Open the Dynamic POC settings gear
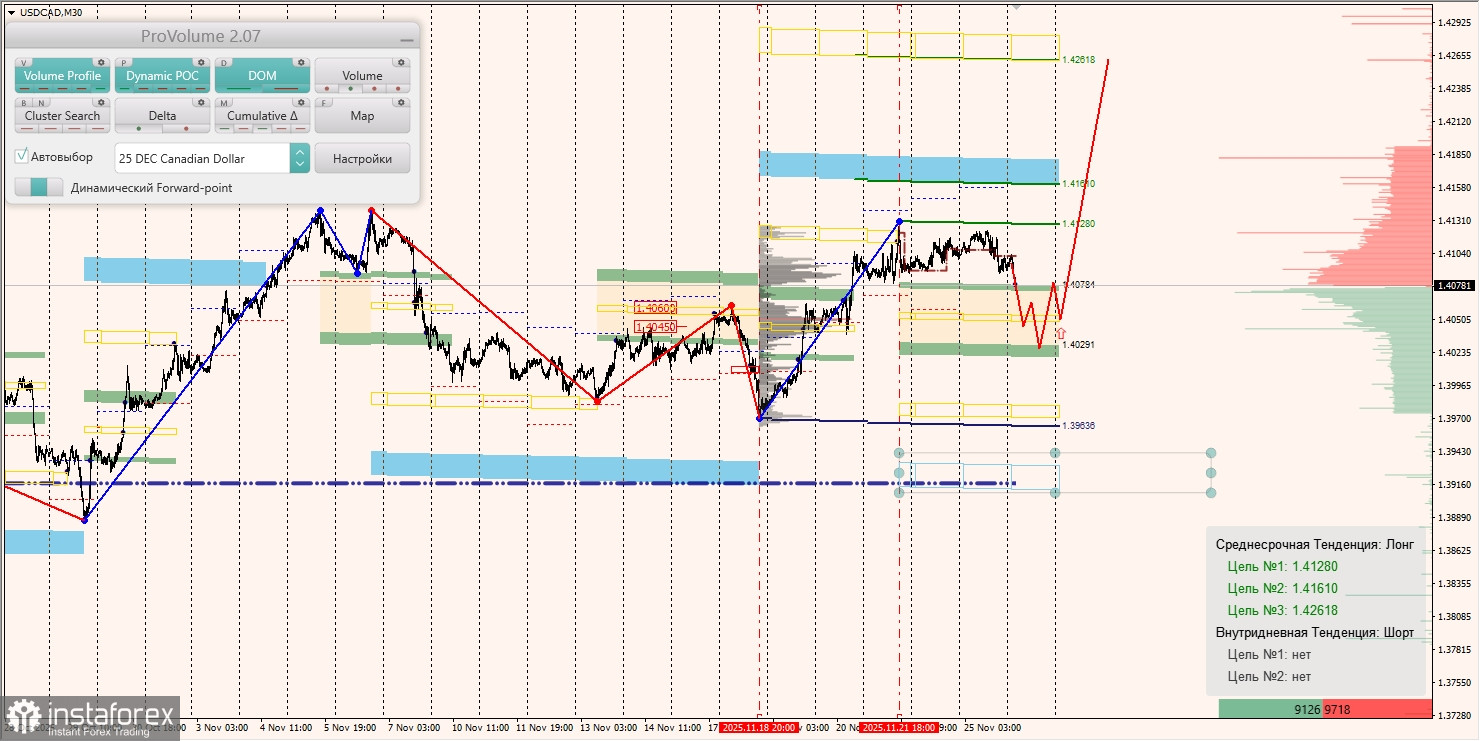Screen dimensions: 1480x741 (x=202, y=62)
